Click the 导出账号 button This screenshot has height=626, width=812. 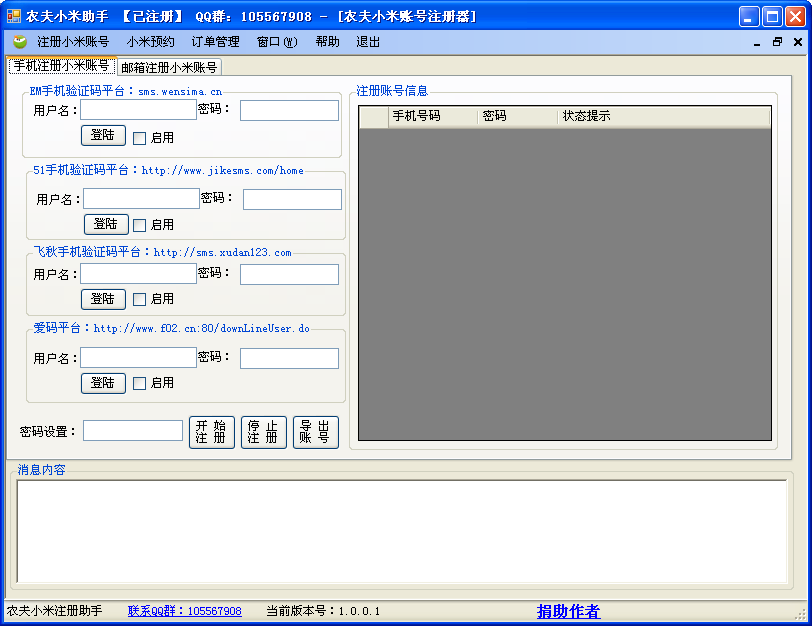(x=316, y=432)
